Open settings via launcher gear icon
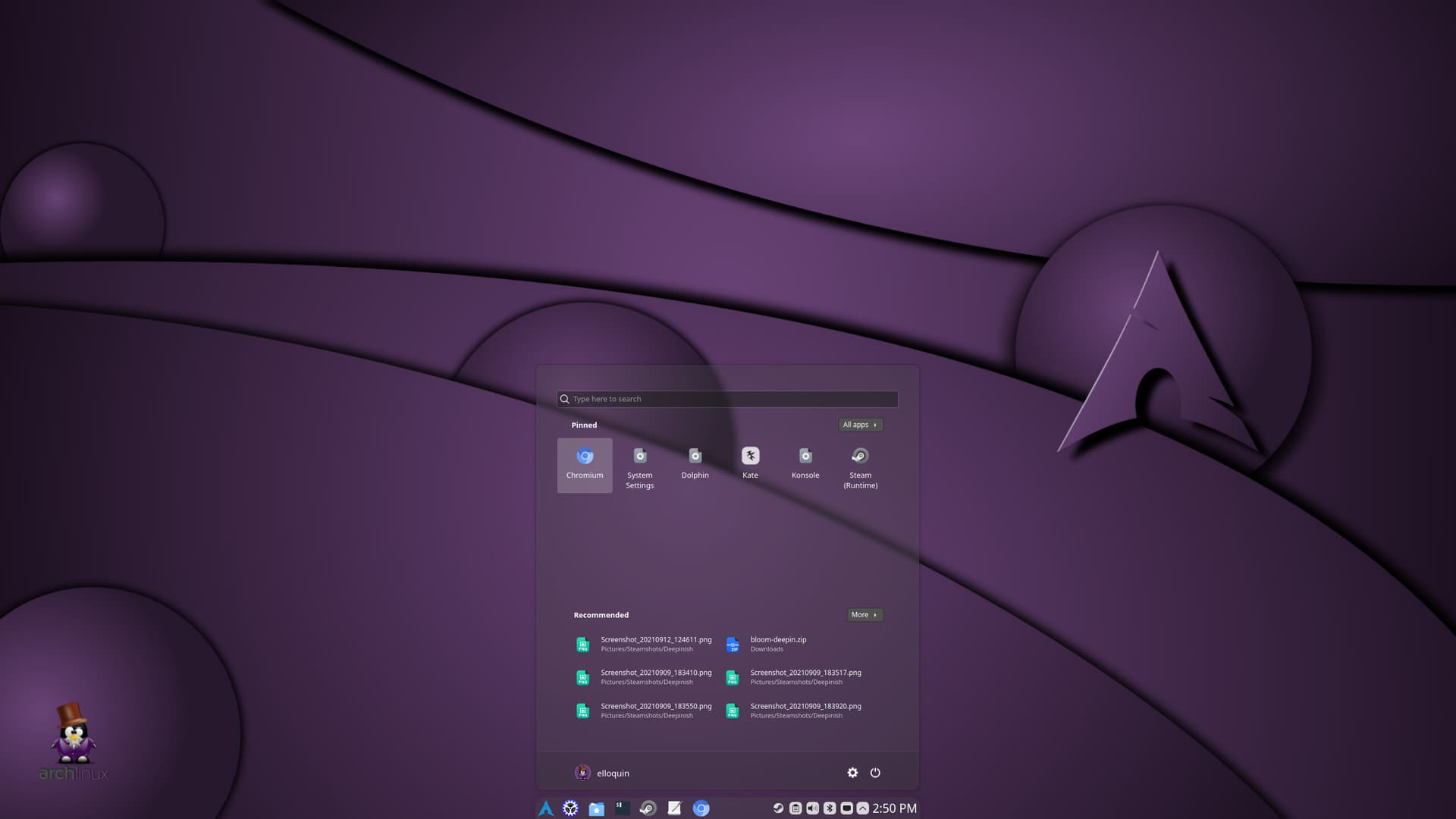This screenshot has height=819, width=1456. click(x=852, y=773)
